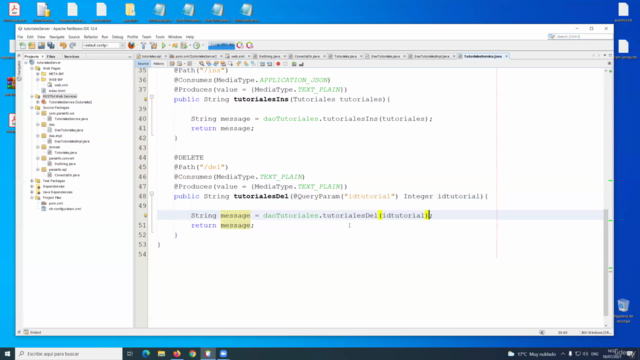Collapse the Source Packages node

coord(32,108)
